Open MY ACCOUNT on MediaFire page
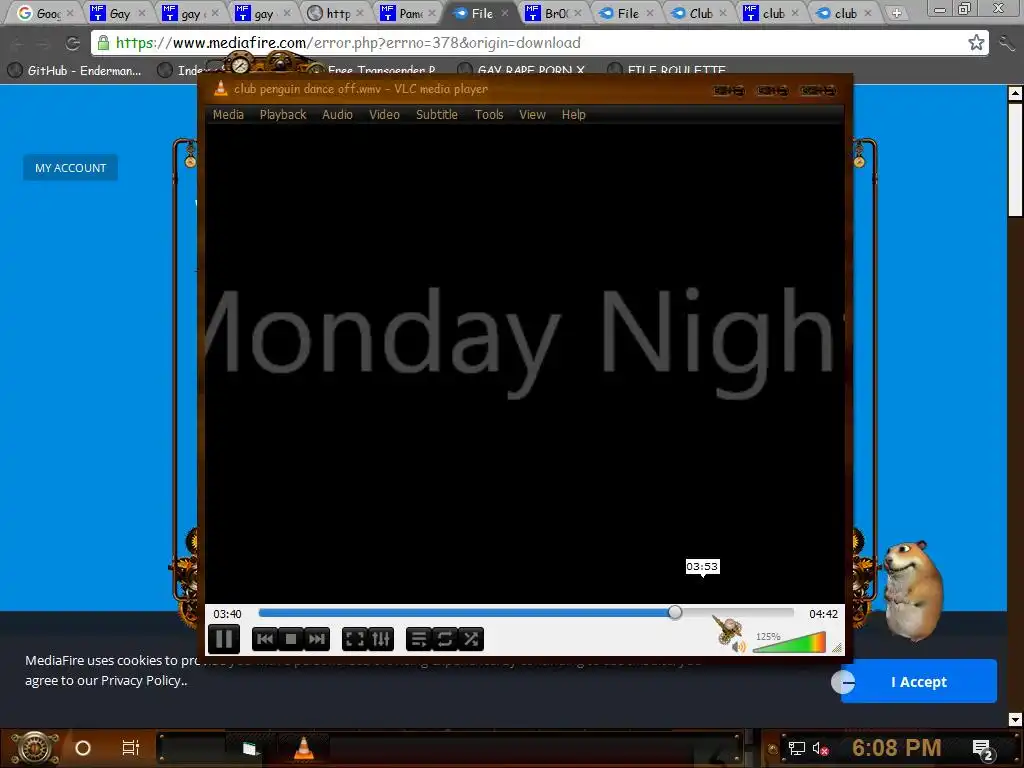 (x=71, y=168)
